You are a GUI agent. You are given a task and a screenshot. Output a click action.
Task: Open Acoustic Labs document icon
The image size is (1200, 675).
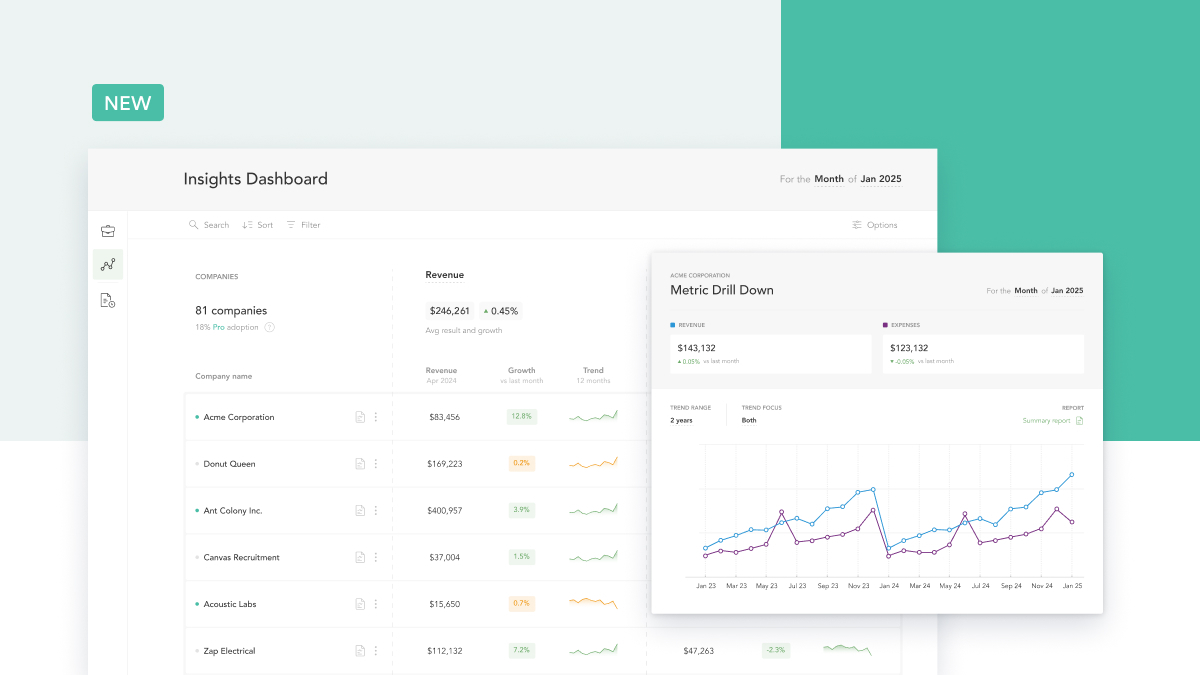360,604
